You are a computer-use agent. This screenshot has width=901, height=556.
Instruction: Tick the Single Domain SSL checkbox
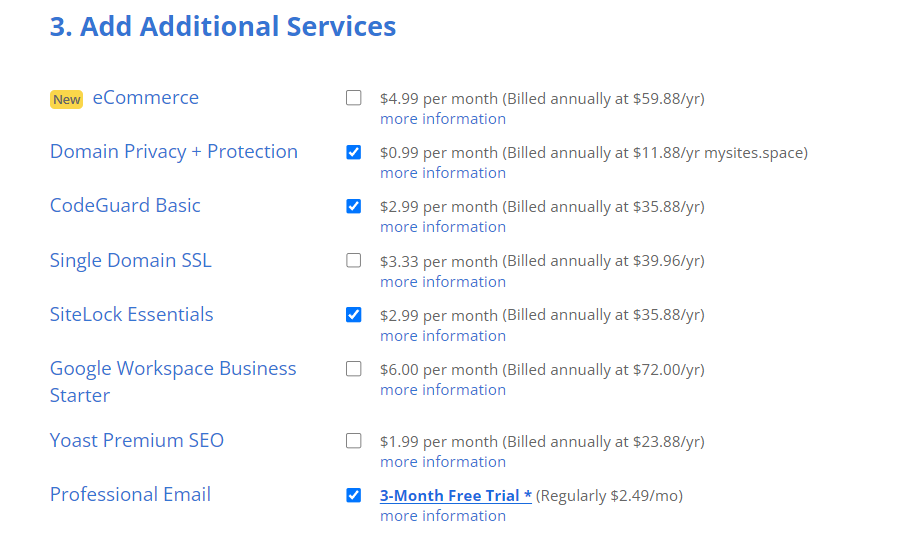pyautogui.click(x=353, y=260)
